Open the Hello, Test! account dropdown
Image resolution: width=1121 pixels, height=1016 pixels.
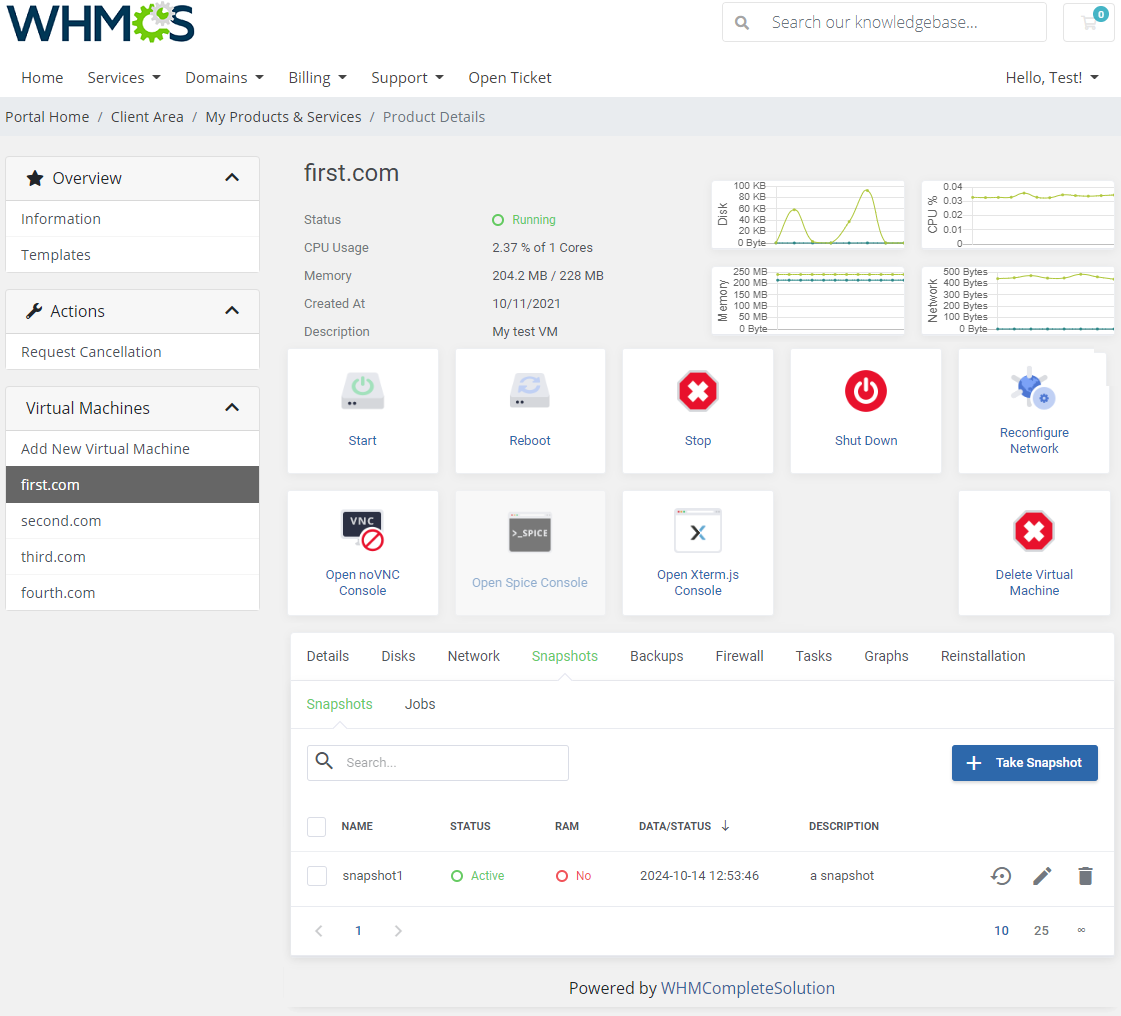point(1052,77)
